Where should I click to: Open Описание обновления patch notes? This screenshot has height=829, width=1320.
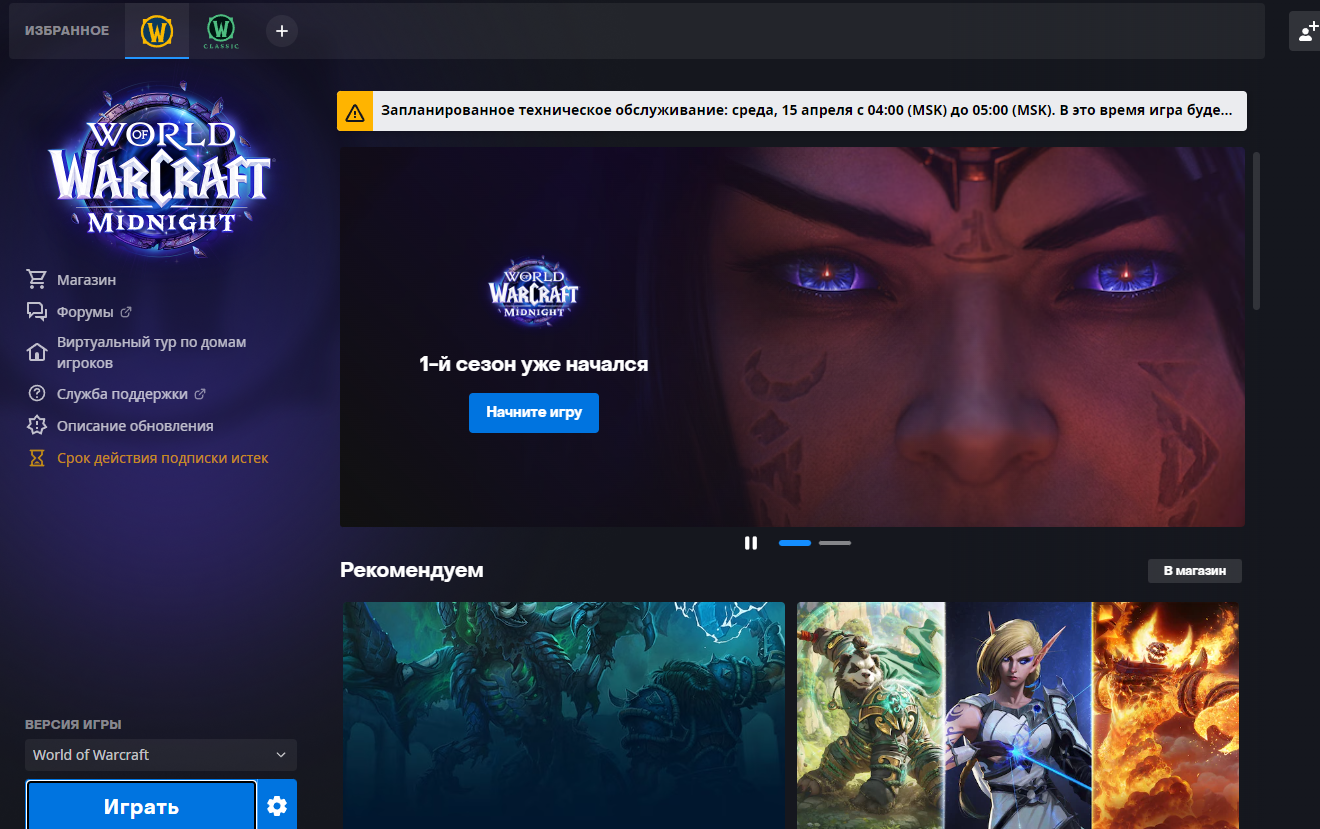[x=135, y=426]
